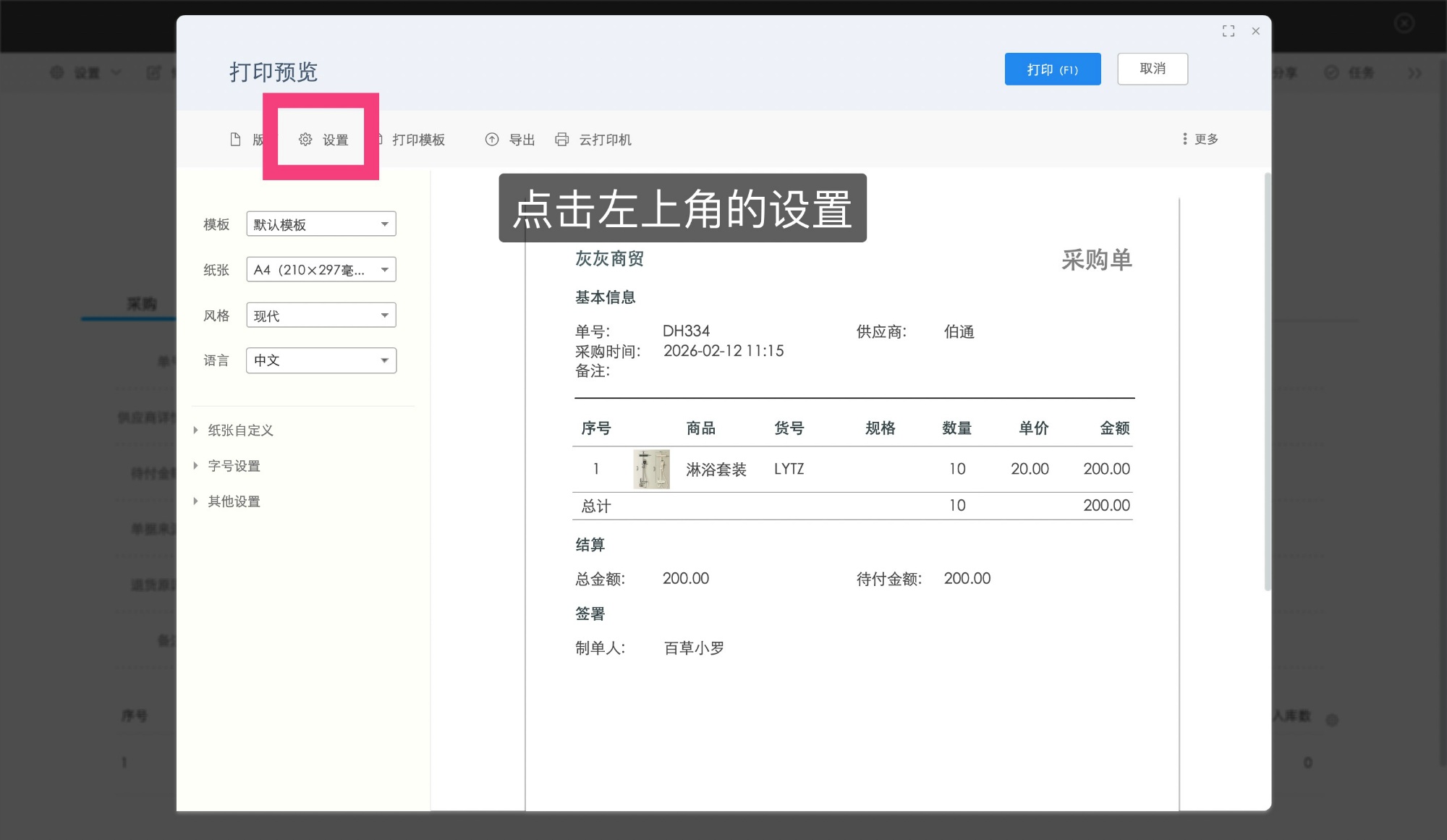Expand the 纸张自定义 section
Image resolution: width=1447 pixels, height=840 pixels.
[239, 430]
